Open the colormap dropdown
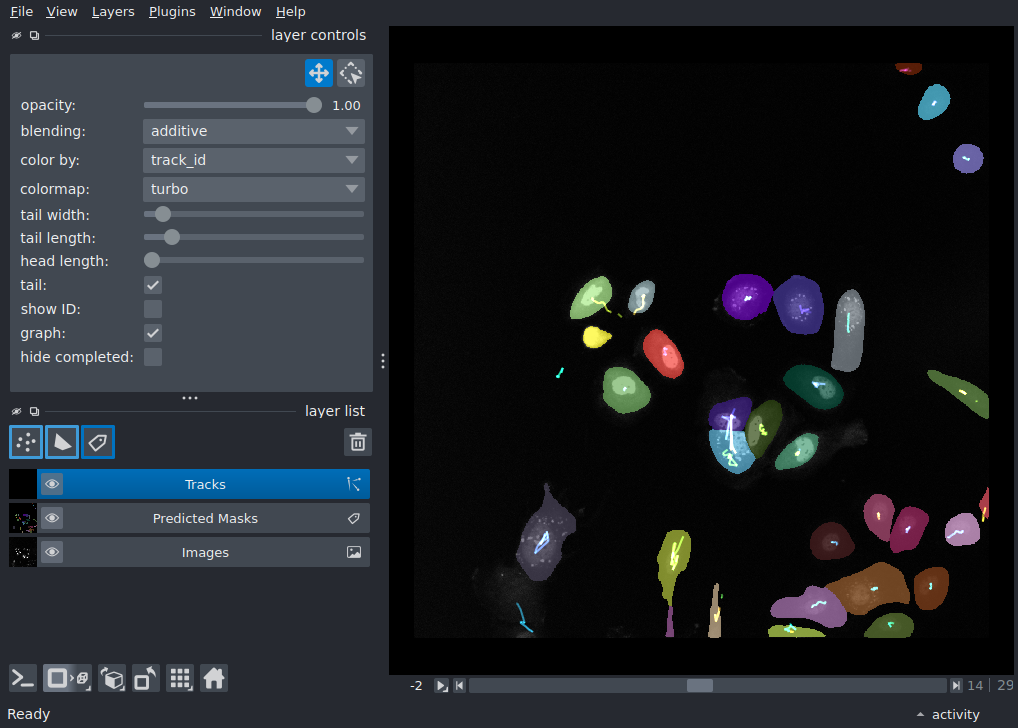This screenshot has height=728, width=1018. 254,190
